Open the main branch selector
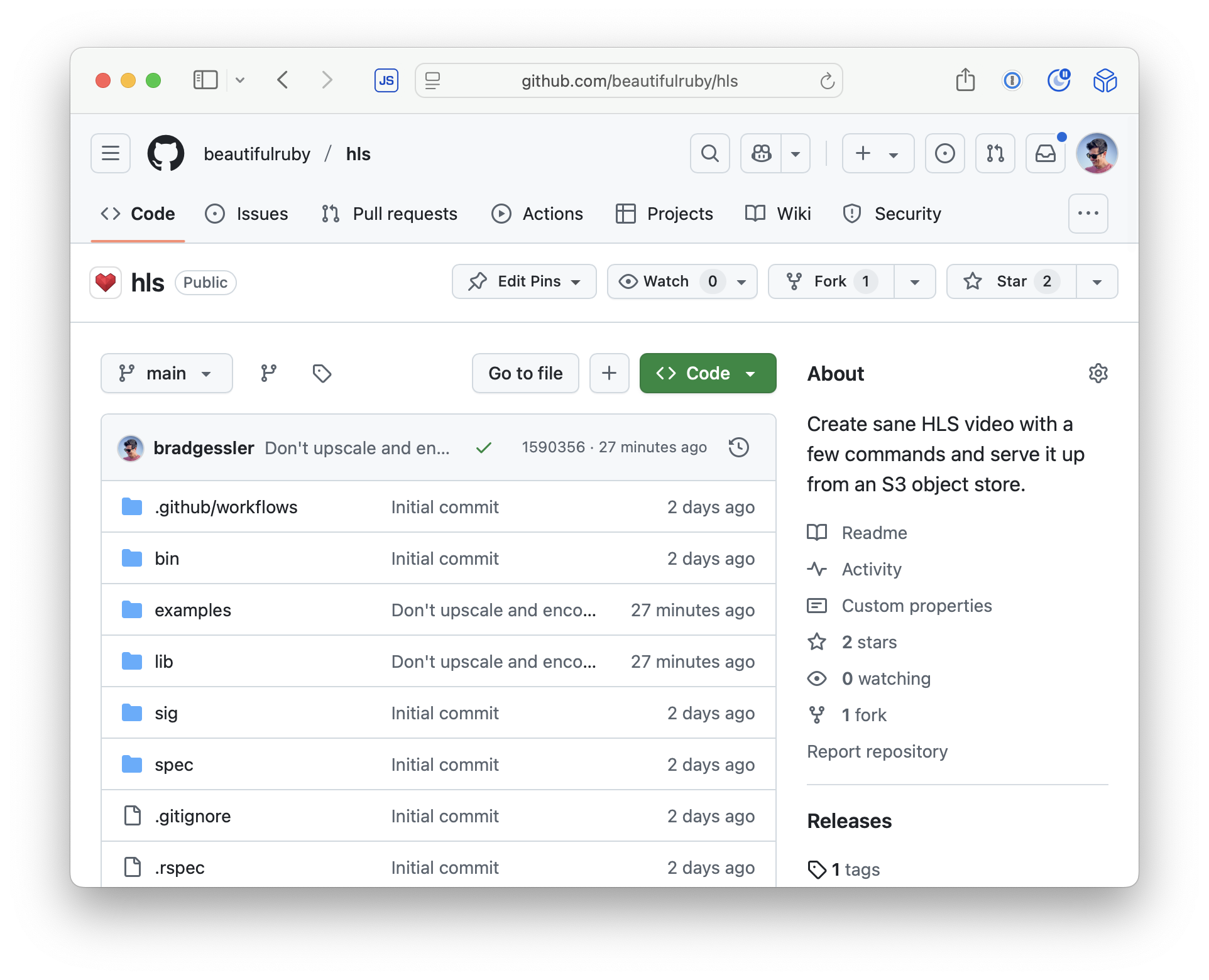Screen dimensions: 1209x980 pyautogui.click(x=167, y=373)
